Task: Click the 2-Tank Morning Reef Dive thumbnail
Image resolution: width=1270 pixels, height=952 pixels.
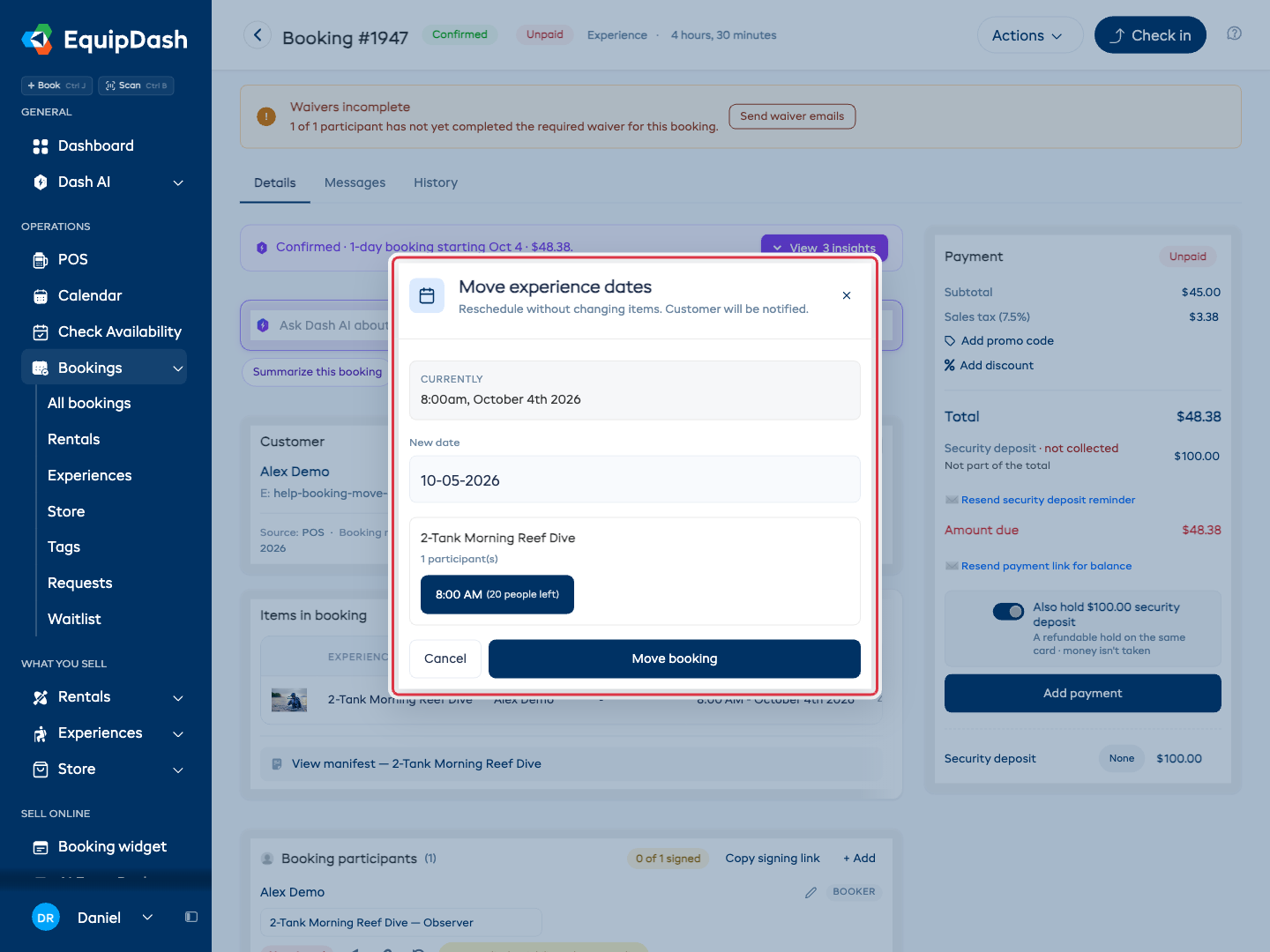Action: [289, 700]
